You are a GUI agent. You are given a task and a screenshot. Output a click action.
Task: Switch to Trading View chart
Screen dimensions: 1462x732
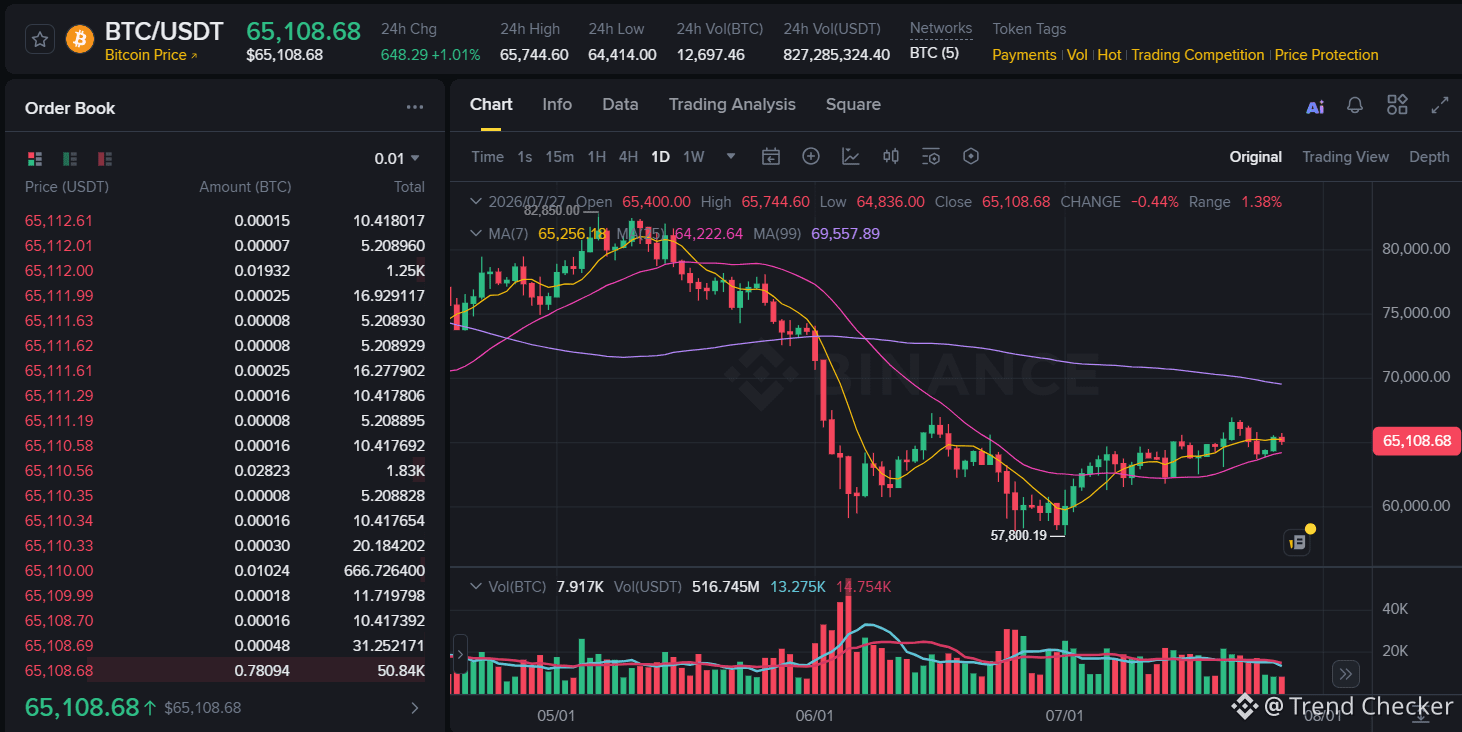coord(1345,156)
